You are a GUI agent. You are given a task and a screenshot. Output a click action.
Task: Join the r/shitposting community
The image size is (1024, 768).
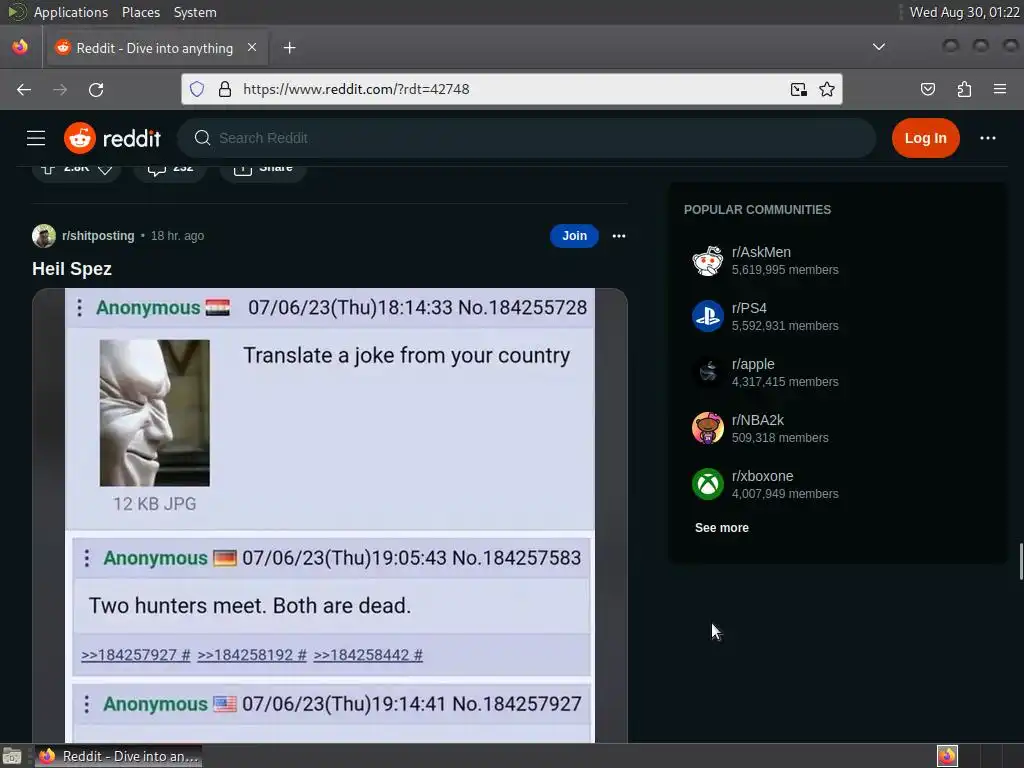point(574,236)
